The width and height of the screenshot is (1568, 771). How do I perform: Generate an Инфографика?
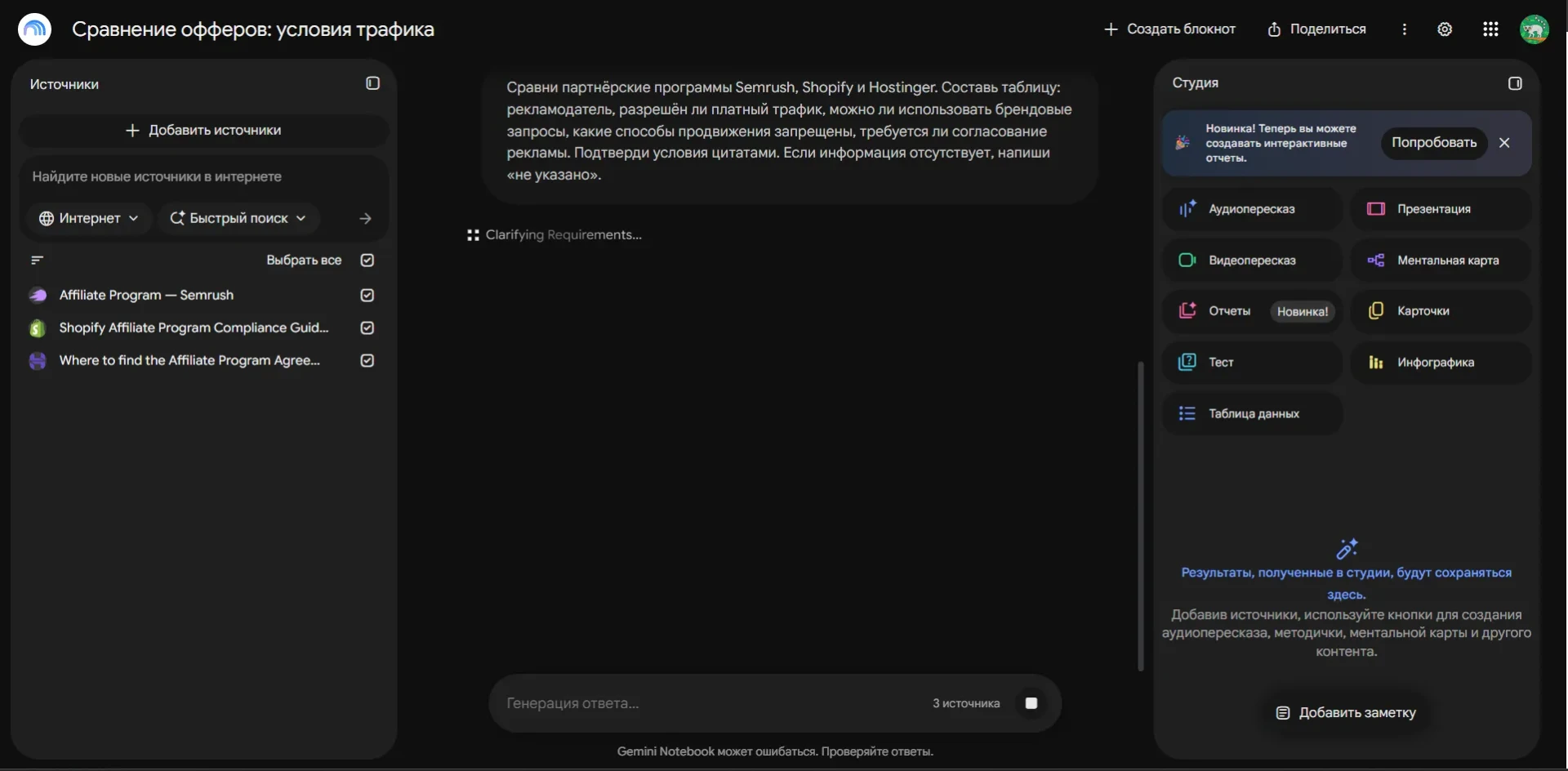1441,363
